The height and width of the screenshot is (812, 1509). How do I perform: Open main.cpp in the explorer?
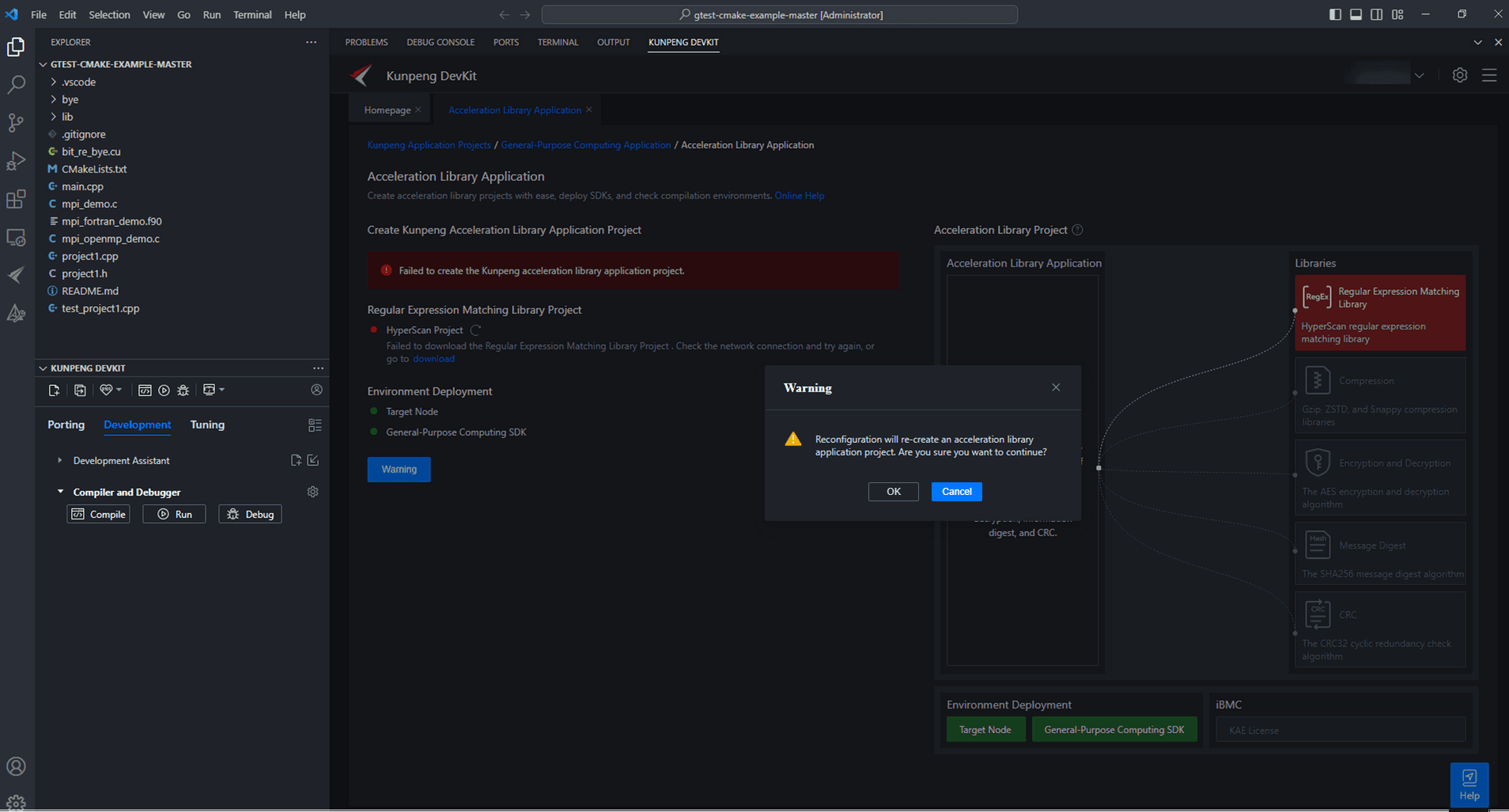click(82, 187)
